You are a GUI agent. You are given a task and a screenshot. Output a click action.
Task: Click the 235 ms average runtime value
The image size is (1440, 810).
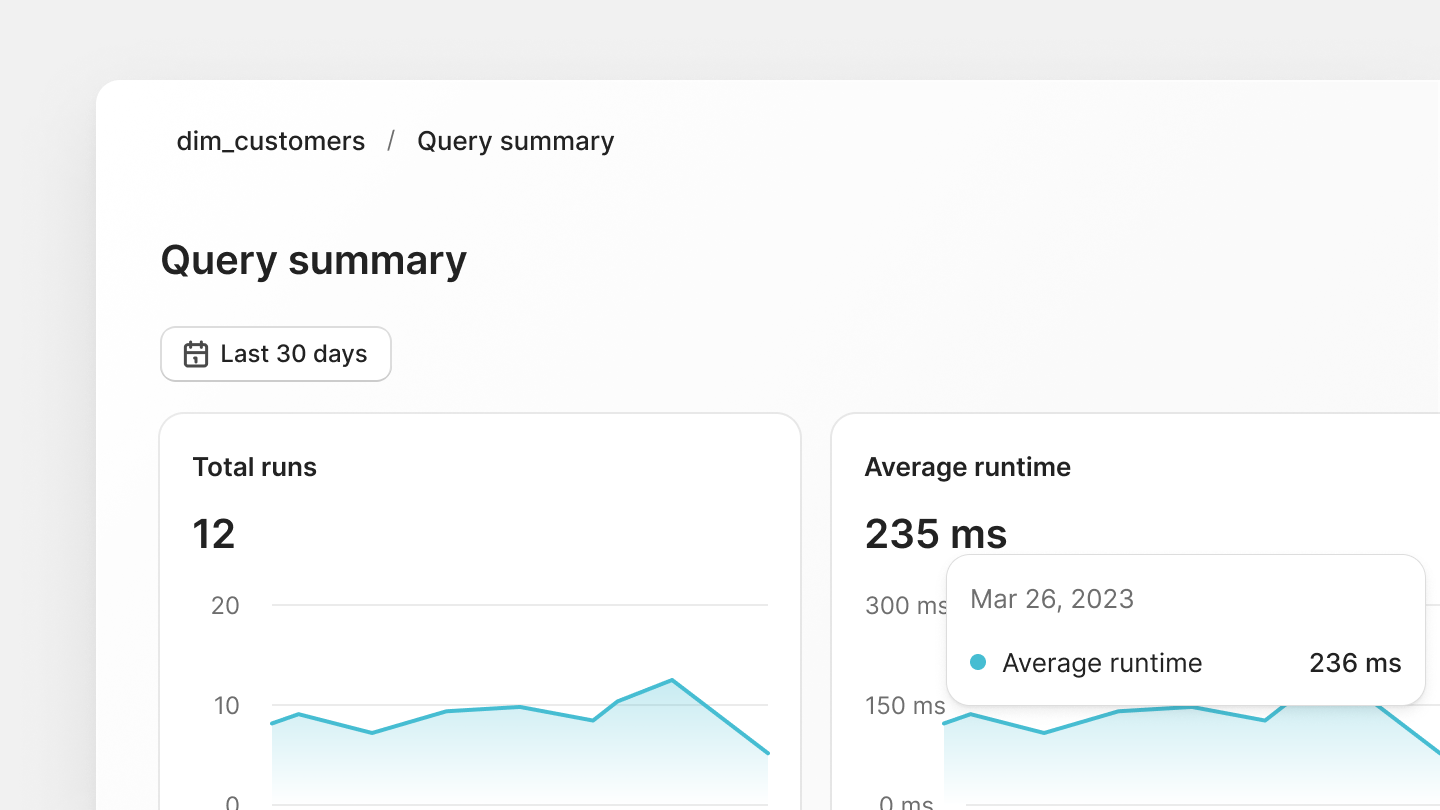(935, 534)
